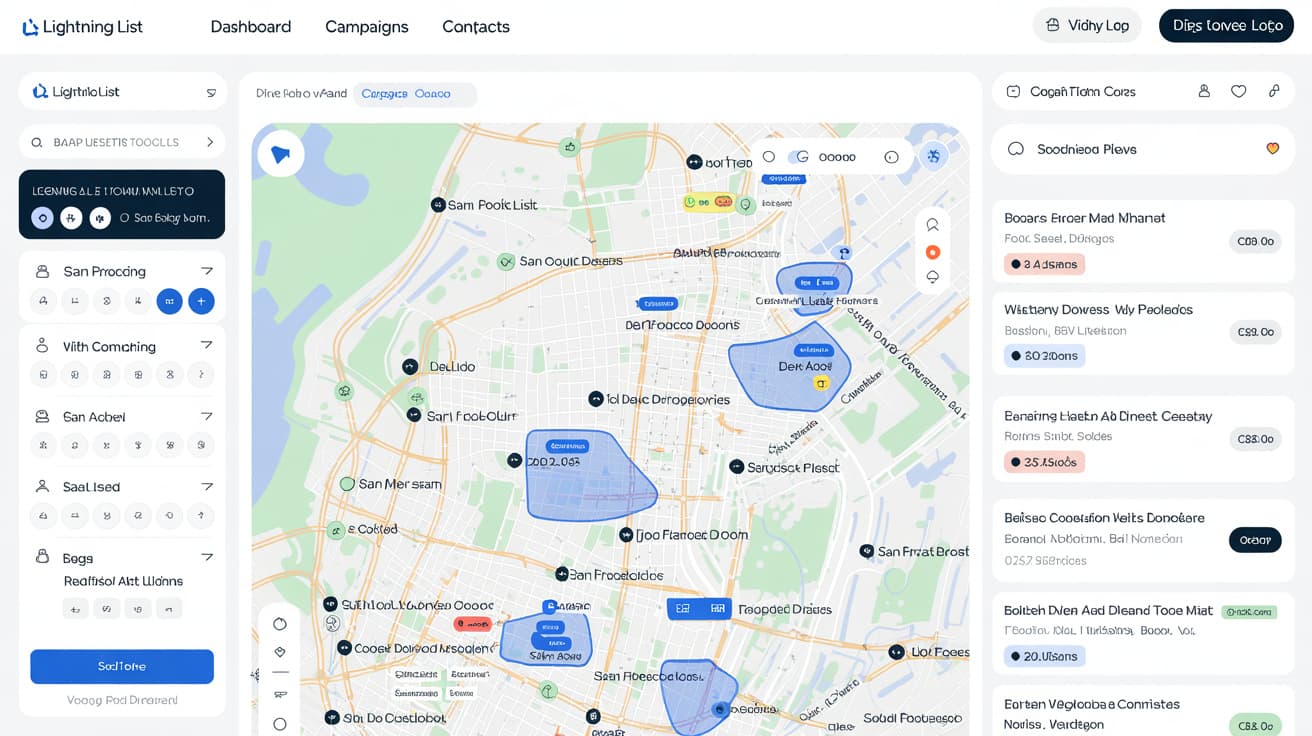The image size is (1312, 736).
Task: Click the Vidhy Lop button in header
Action: point(1086,26)
